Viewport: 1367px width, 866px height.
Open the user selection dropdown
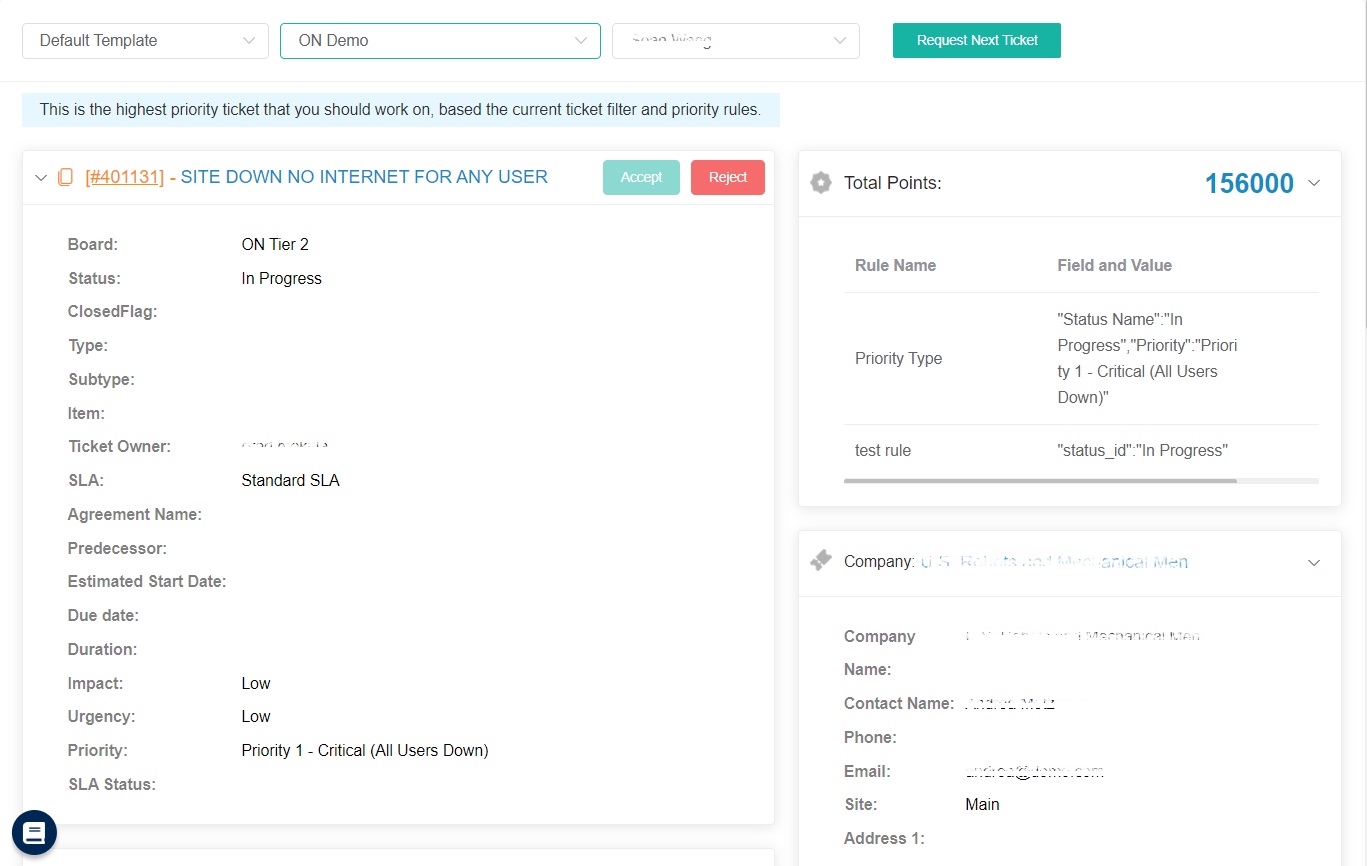pyautogui.click(x=735, y=41)
